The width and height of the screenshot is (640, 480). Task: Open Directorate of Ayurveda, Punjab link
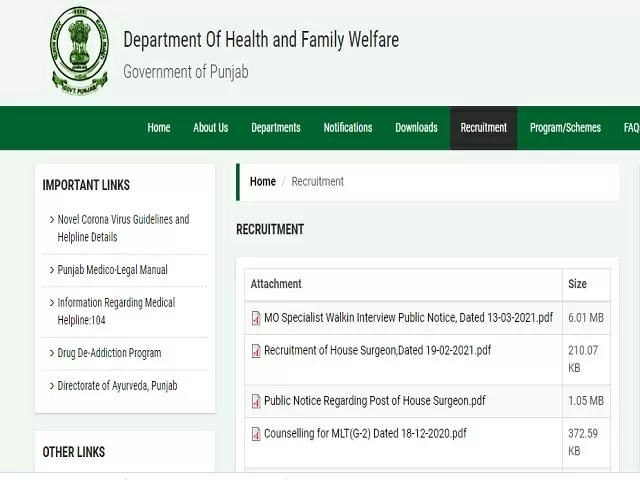tap(118, 386)
